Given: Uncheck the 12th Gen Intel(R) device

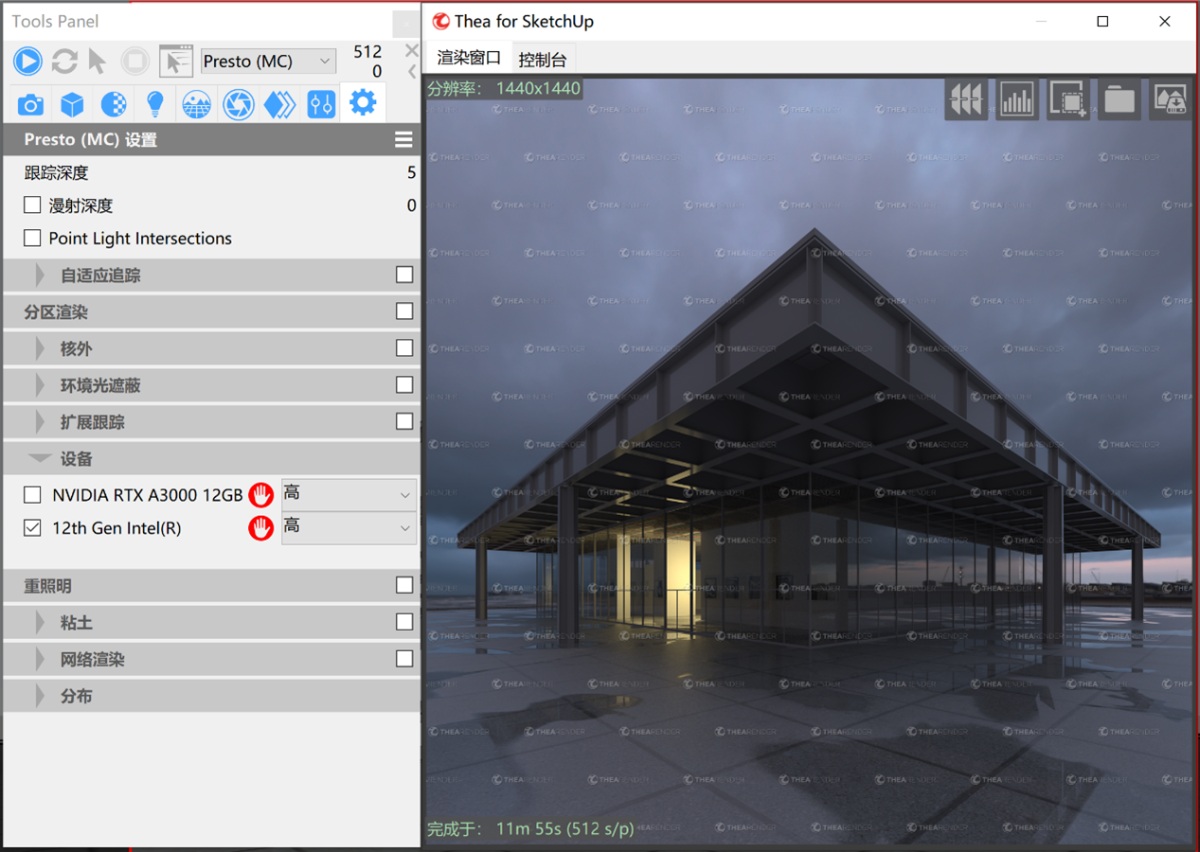Looking at the screenshot, I should click(x=33, y=528).
